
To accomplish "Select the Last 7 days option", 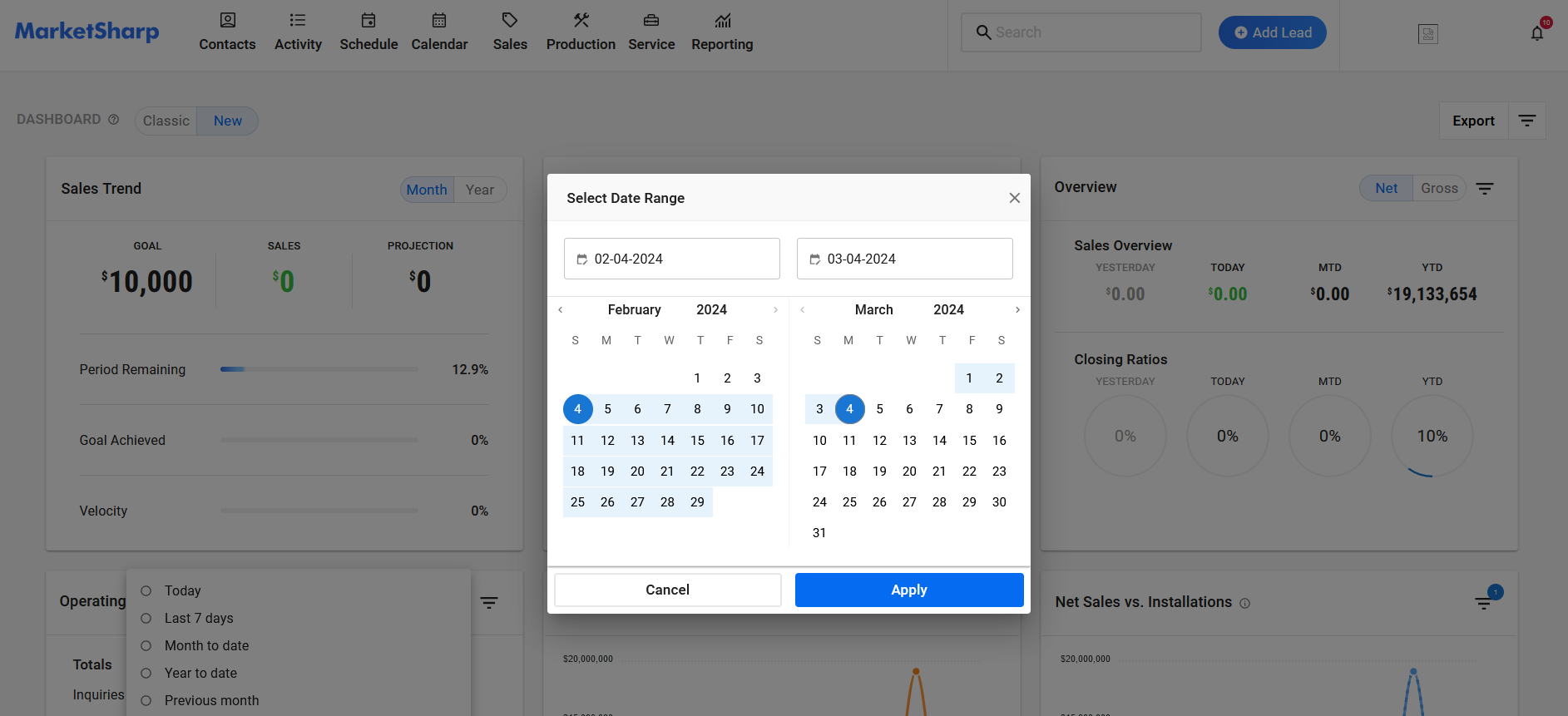I will click(146, 618).
